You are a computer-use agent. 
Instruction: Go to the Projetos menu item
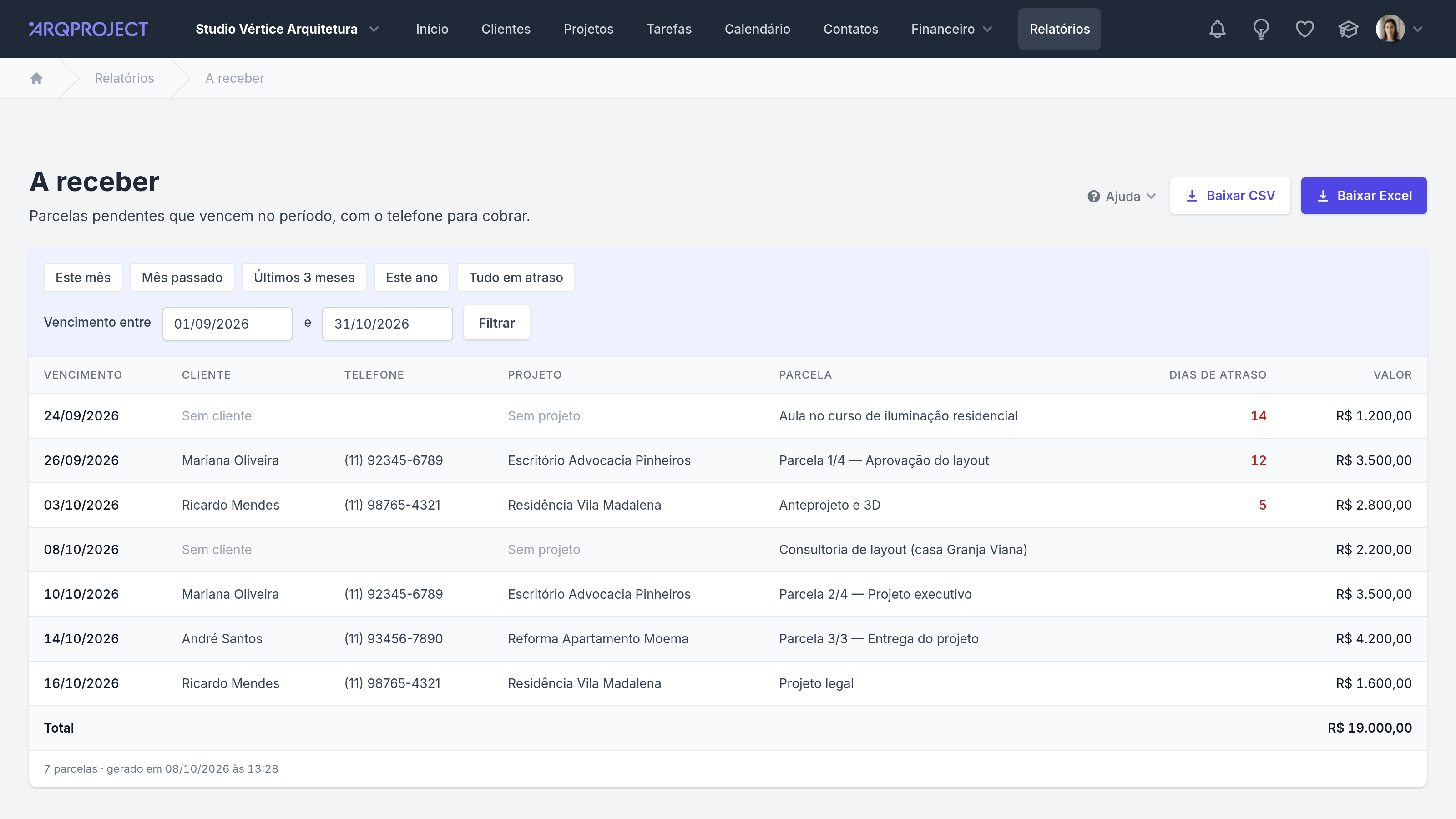pyautogui.click(x=588, y=29)
